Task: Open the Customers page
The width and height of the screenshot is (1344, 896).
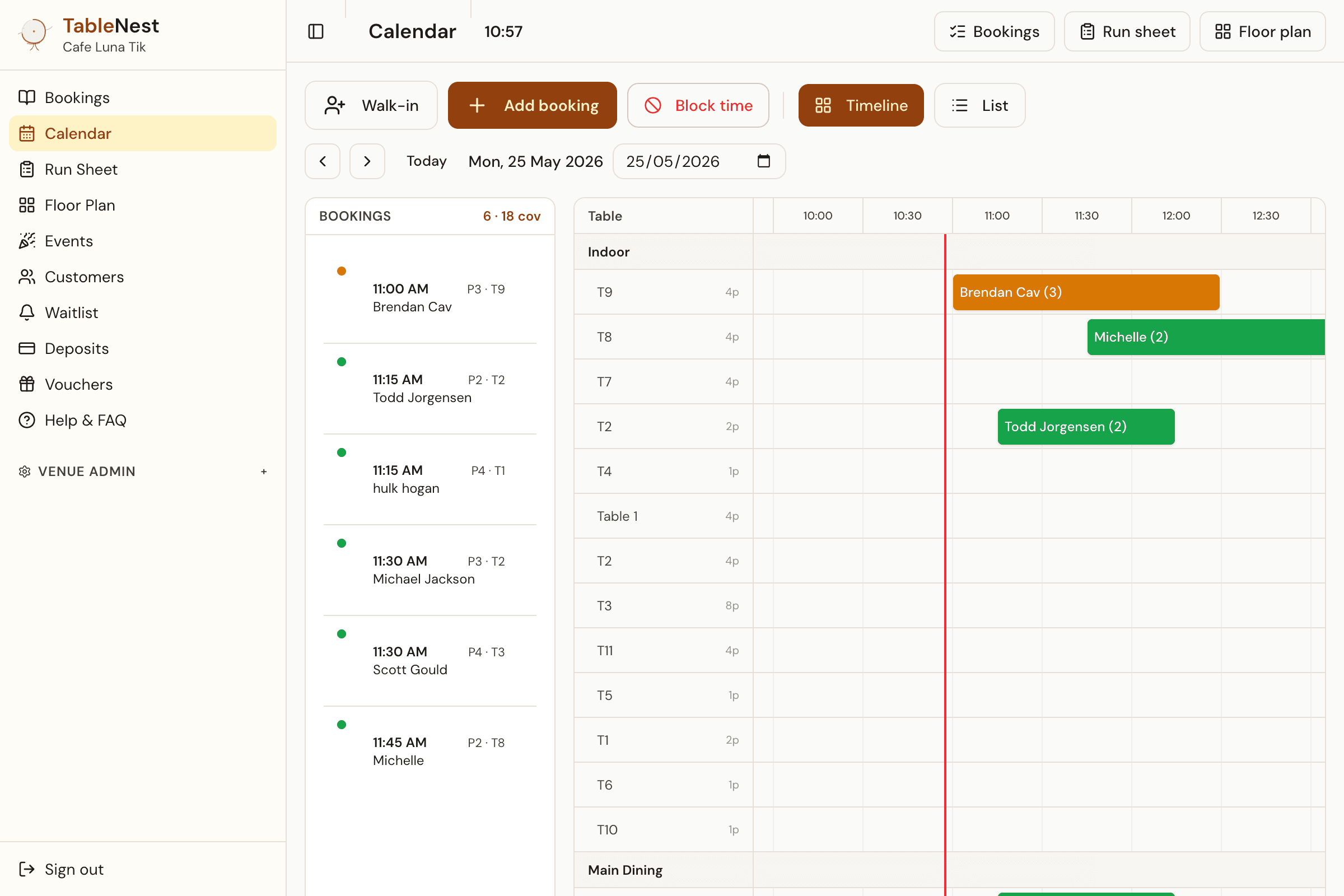Action: coord(143,277)
